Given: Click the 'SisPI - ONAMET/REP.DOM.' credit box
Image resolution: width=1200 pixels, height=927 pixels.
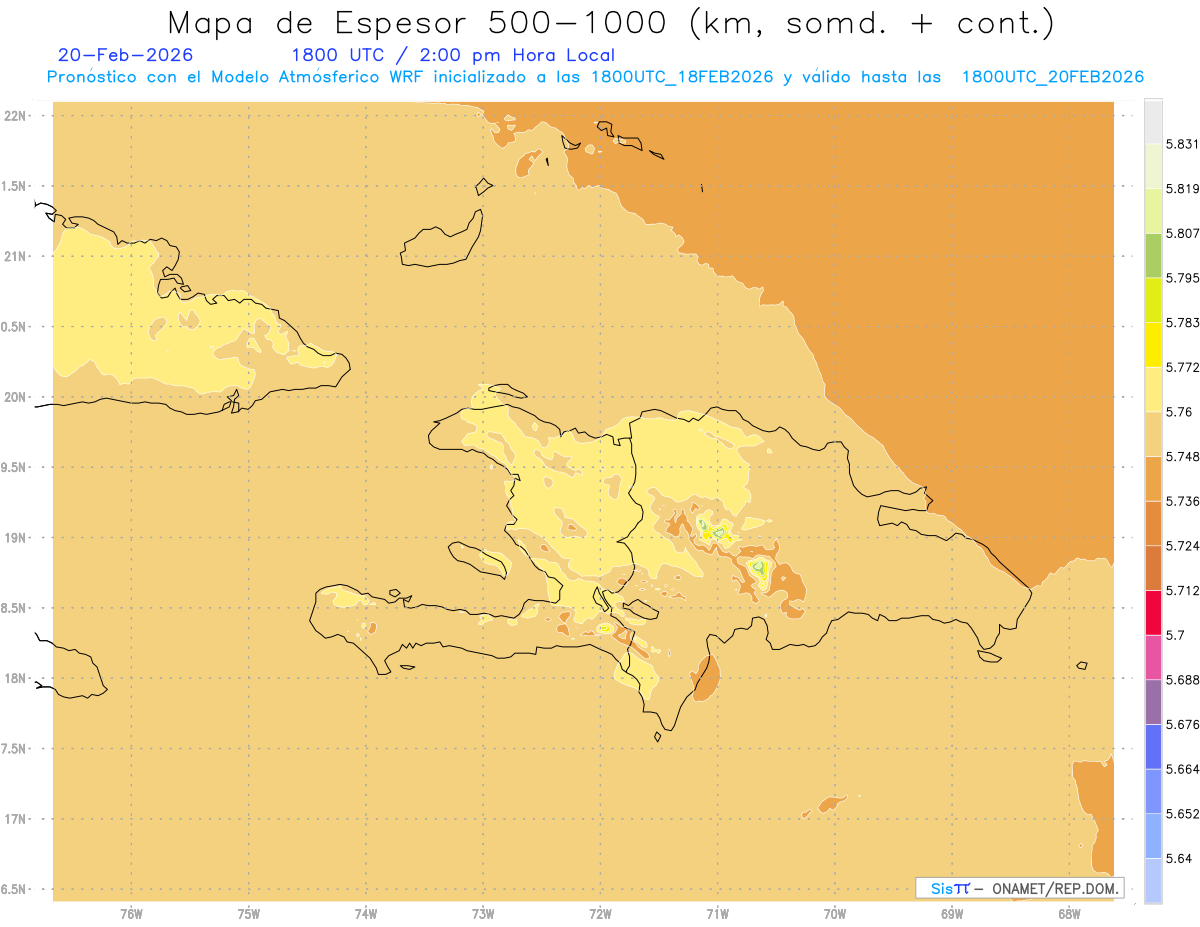Looking at the screenshot, I should coord(1019,887).
